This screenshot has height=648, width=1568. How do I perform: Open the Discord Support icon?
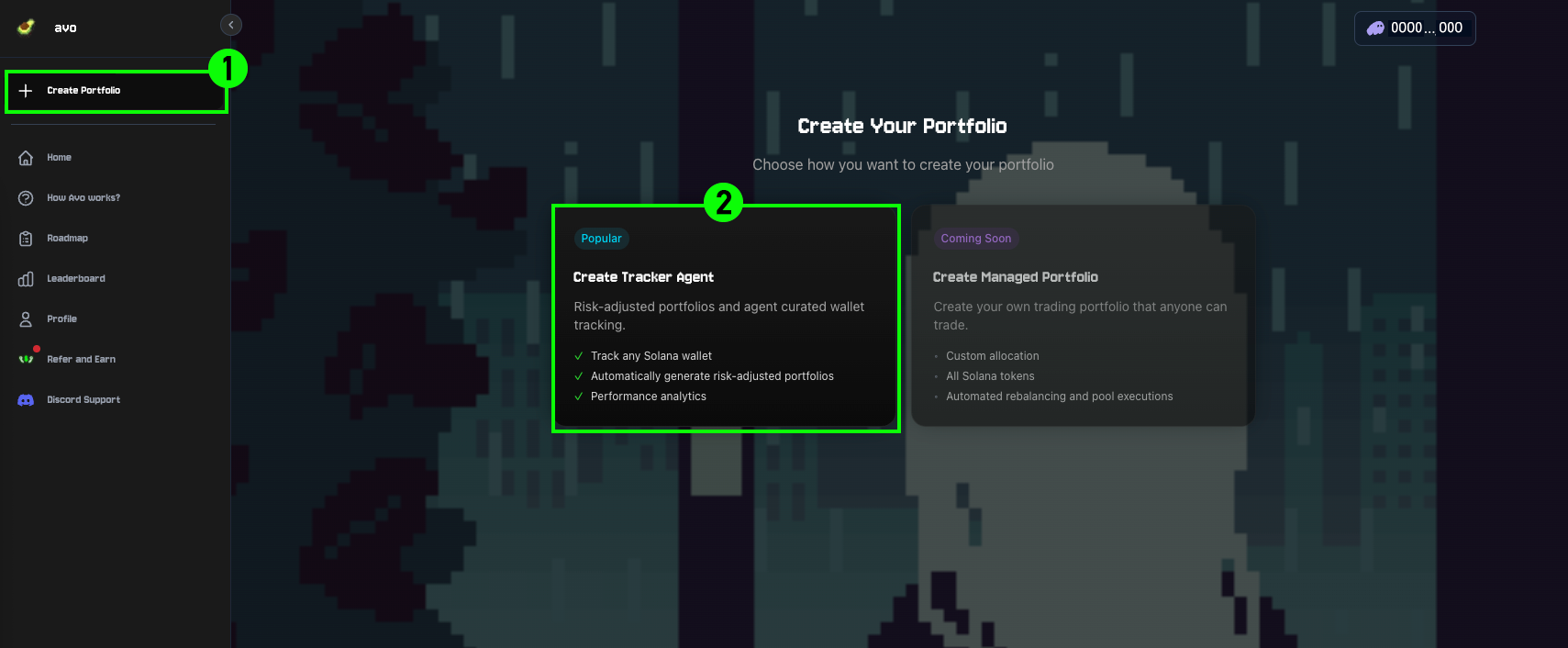tap(26, 400)
